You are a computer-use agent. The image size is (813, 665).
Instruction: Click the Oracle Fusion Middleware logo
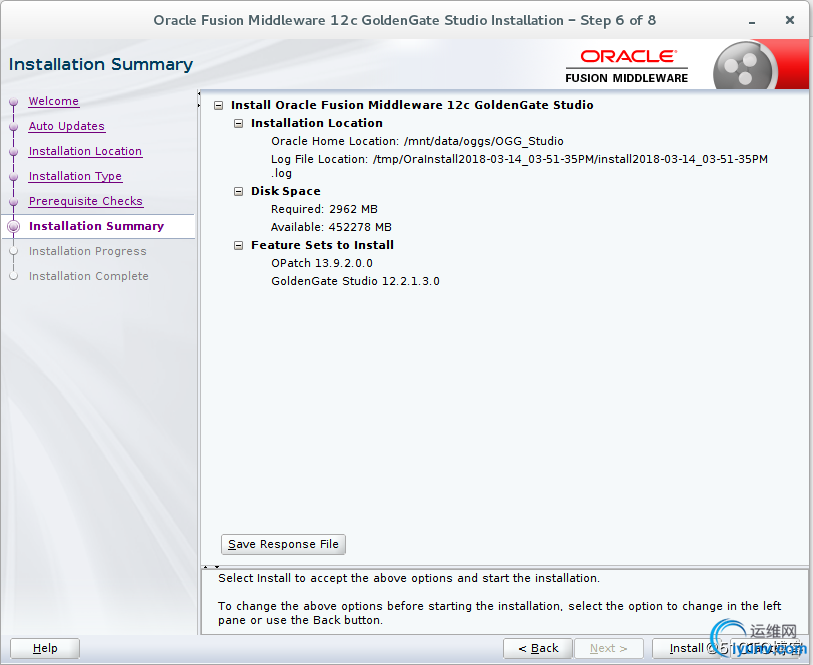(x=626, y=66)
